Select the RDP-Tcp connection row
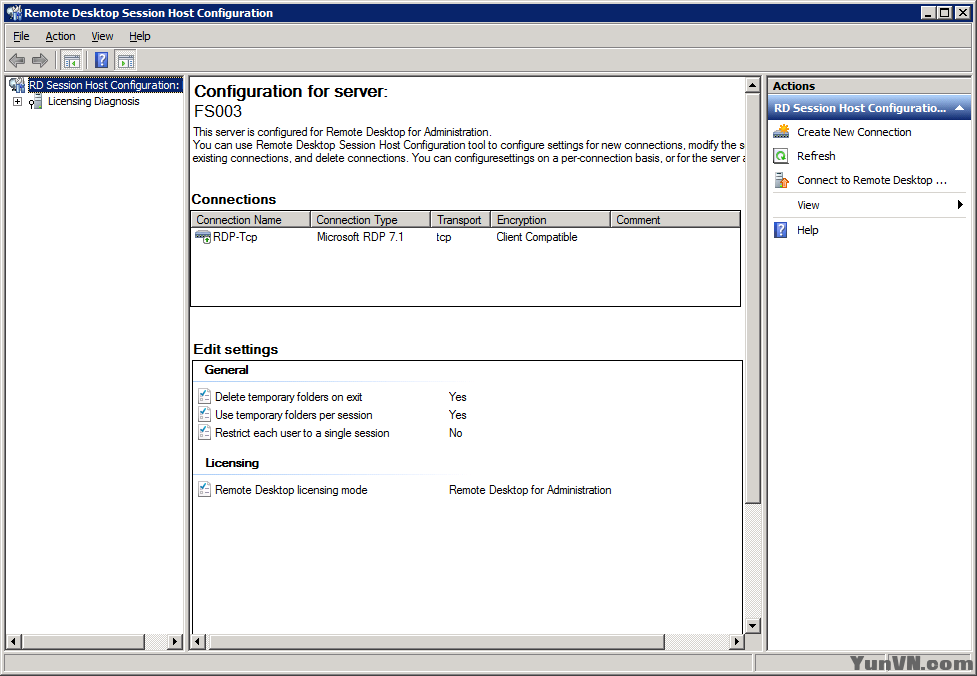977x676 pixels. tap(235, 238)
